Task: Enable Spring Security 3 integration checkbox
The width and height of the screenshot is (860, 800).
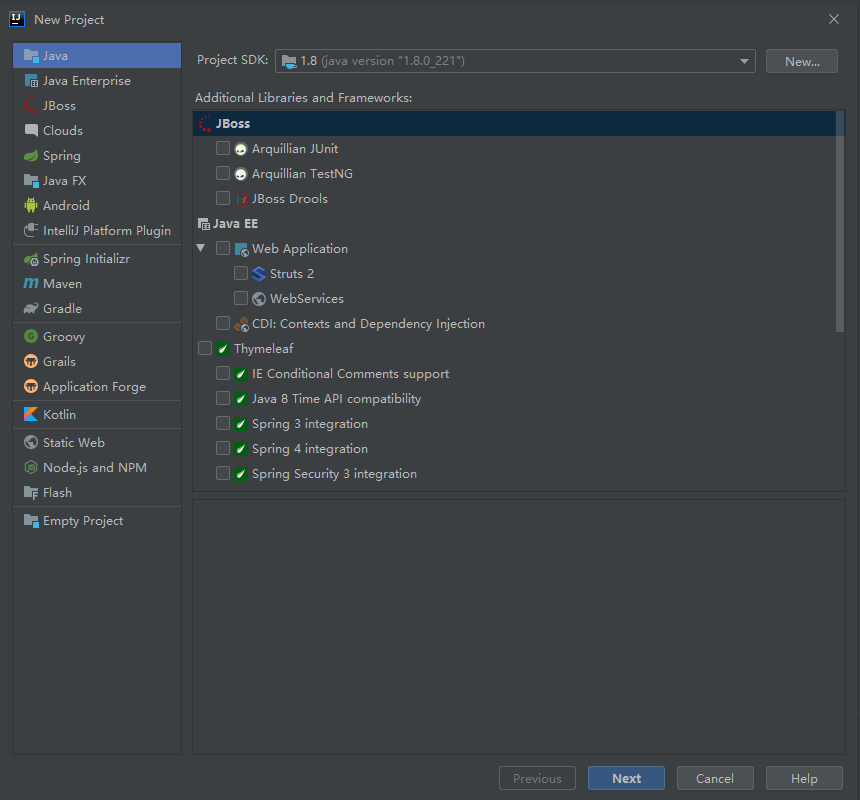Action: point(223,473)
